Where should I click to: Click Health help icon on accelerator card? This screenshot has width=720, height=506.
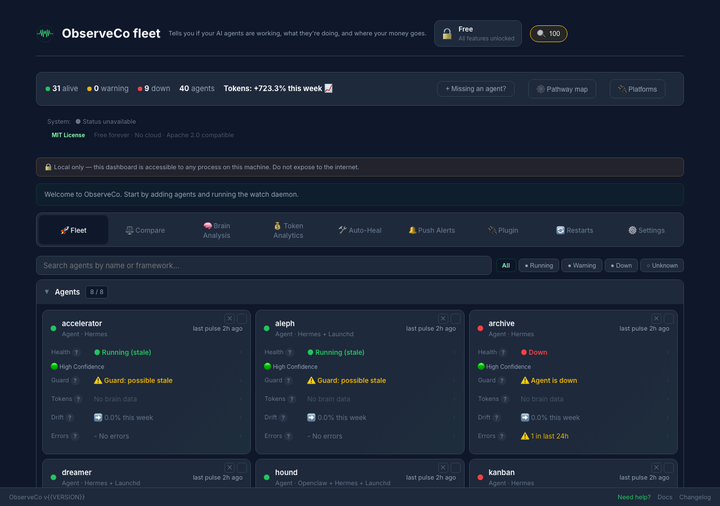pyautogui.click(x=77, y=352)
